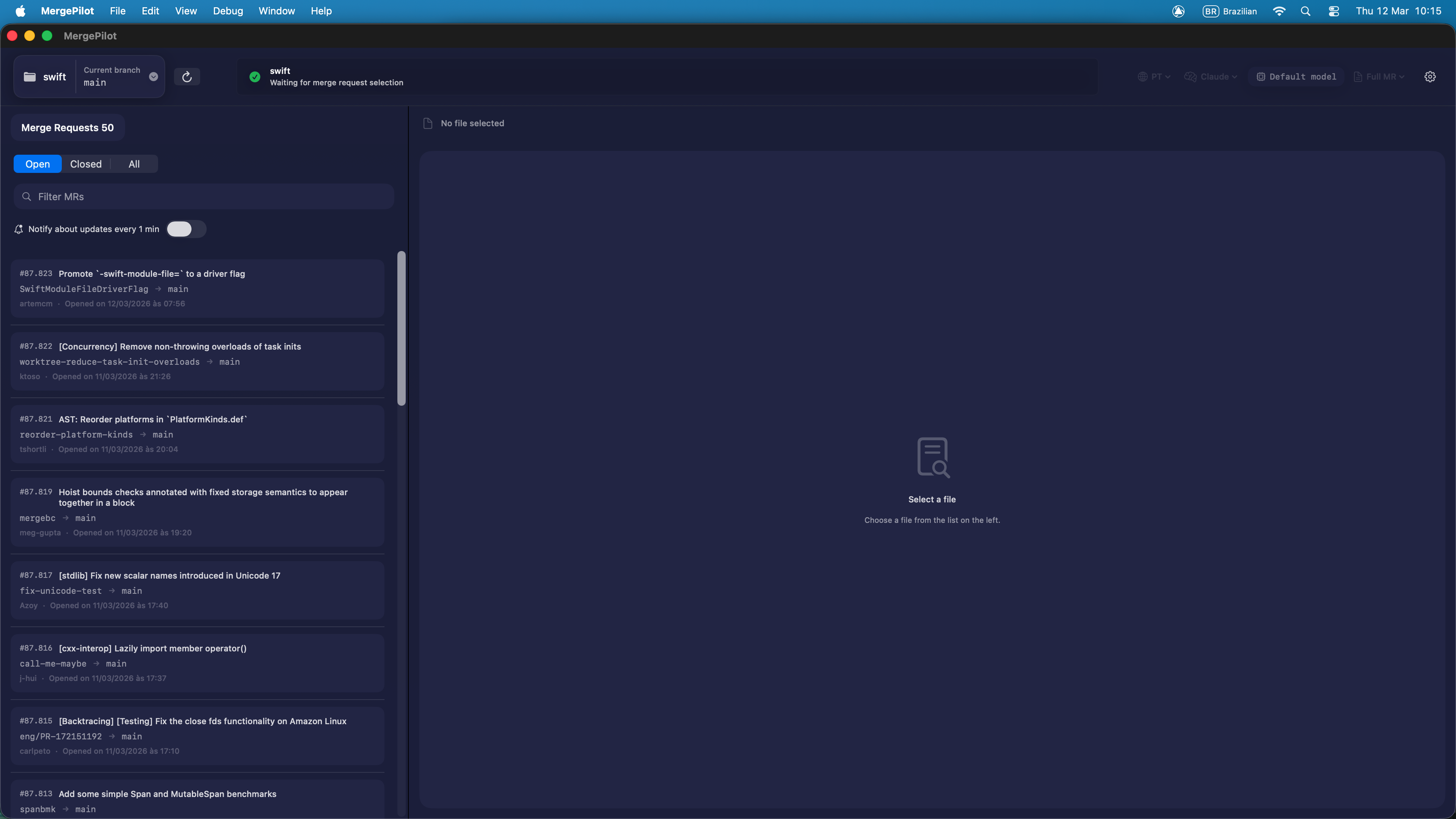Select the All merge requests filter
This screenshot has width=1456, height=819.
tap(133, 163)
